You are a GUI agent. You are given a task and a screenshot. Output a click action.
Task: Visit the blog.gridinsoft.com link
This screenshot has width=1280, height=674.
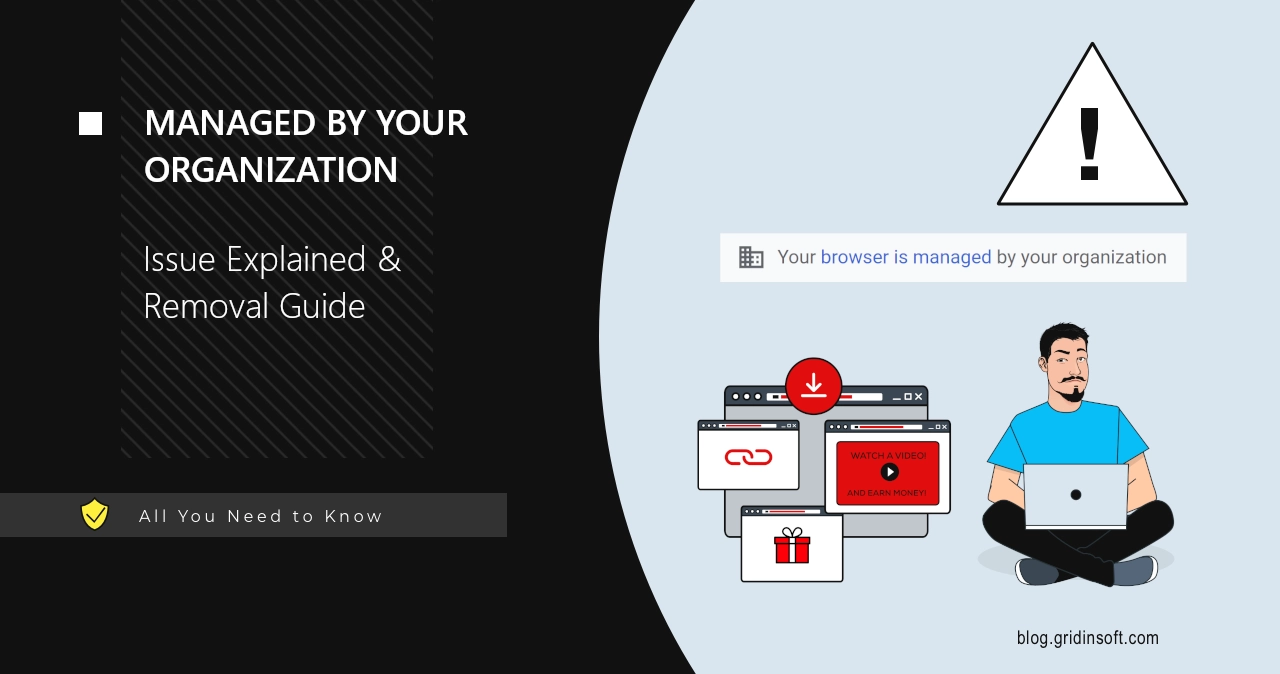click(x=1087, y=637)
